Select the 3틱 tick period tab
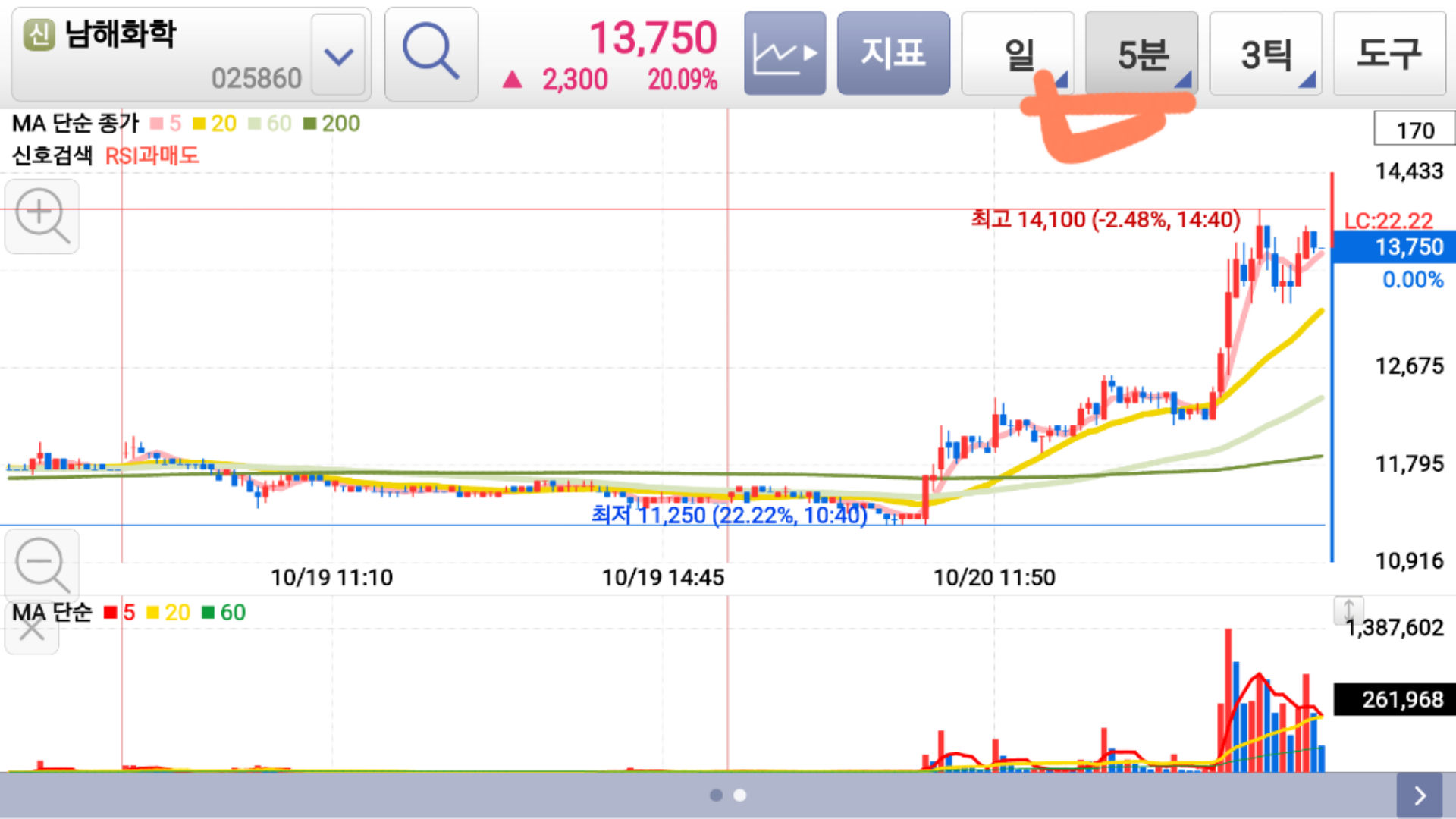This screenshot has width=1456, height=819. point(1266,53)
